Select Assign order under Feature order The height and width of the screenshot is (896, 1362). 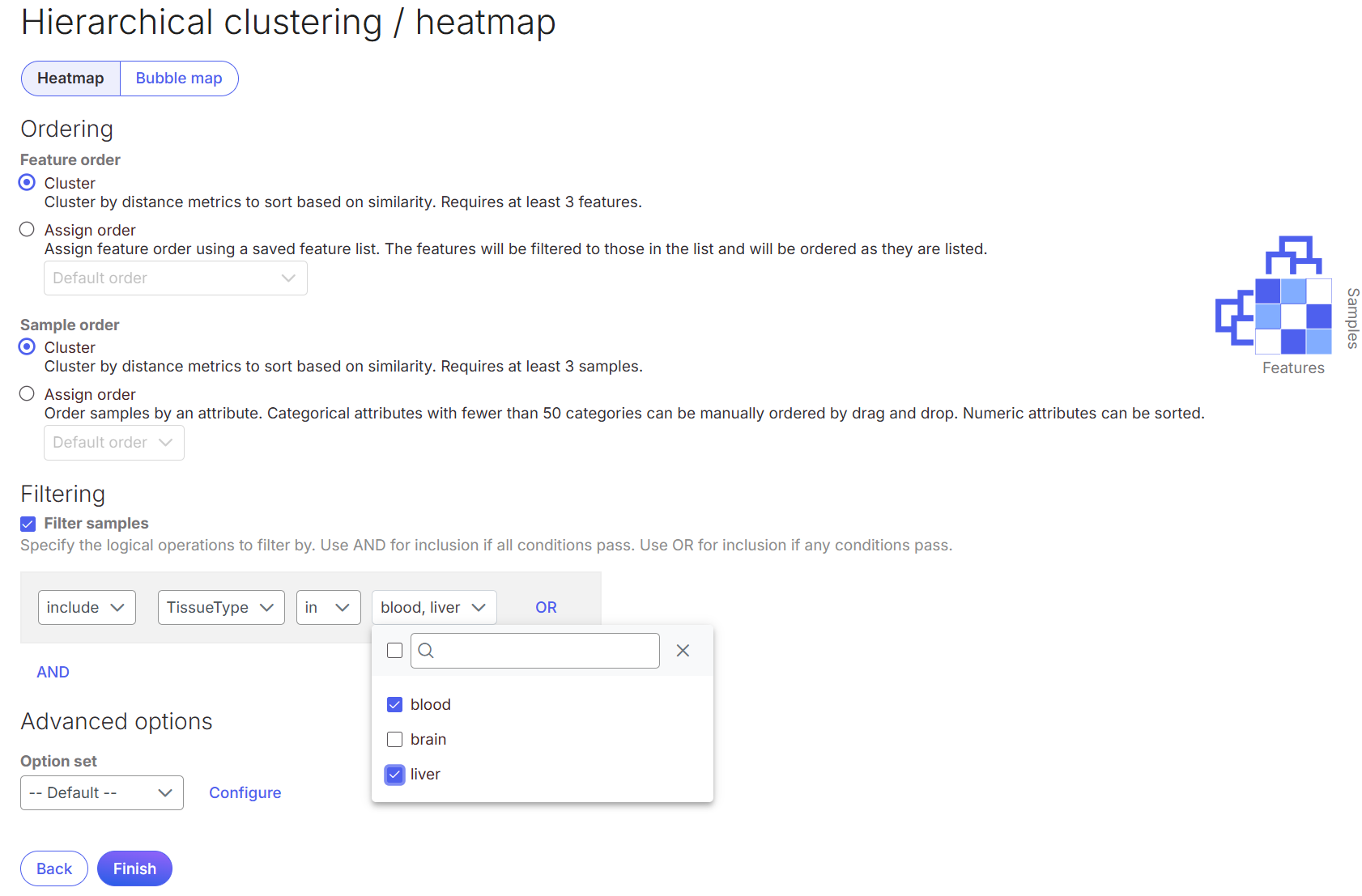pos(28,230)
